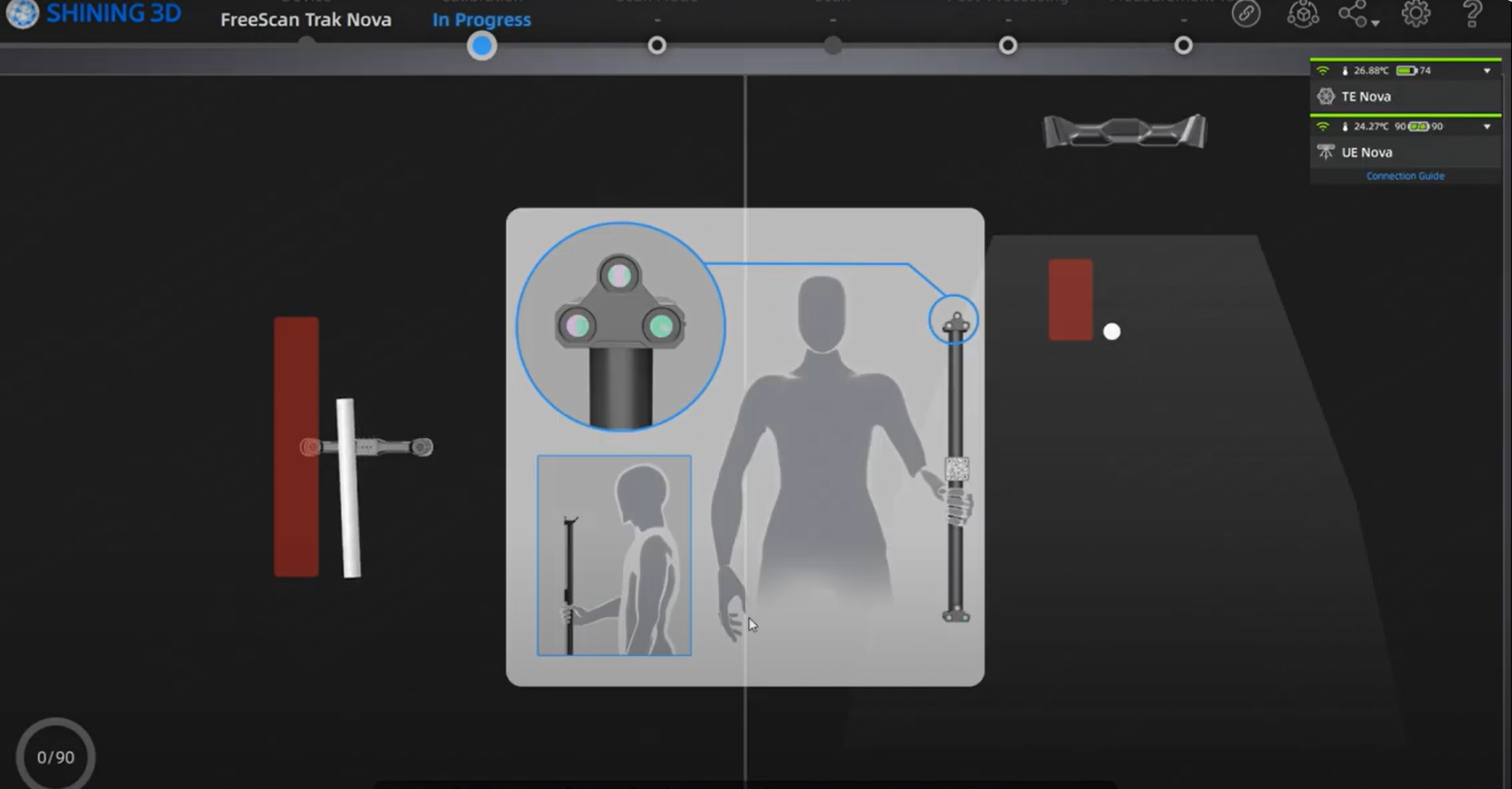
Task: Click the tall red target bar on left
Action: tap(296, 447)
